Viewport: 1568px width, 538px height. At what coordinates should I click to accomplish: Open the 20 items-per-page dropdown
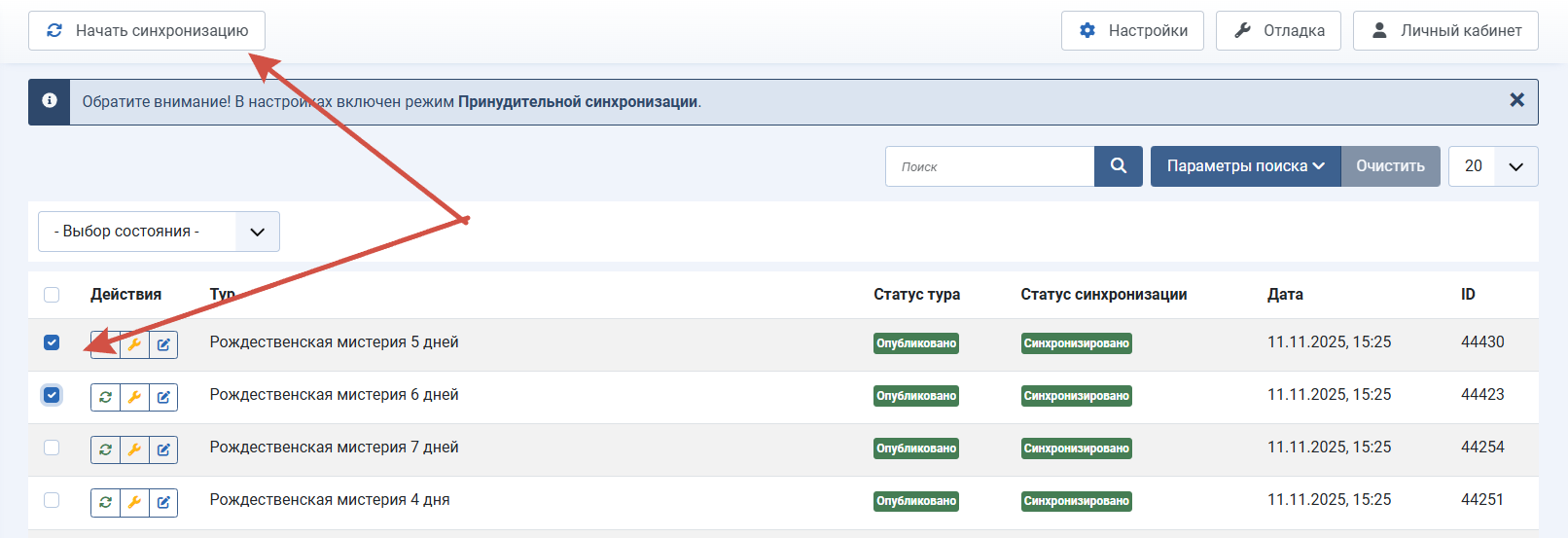pos(1493,166)
